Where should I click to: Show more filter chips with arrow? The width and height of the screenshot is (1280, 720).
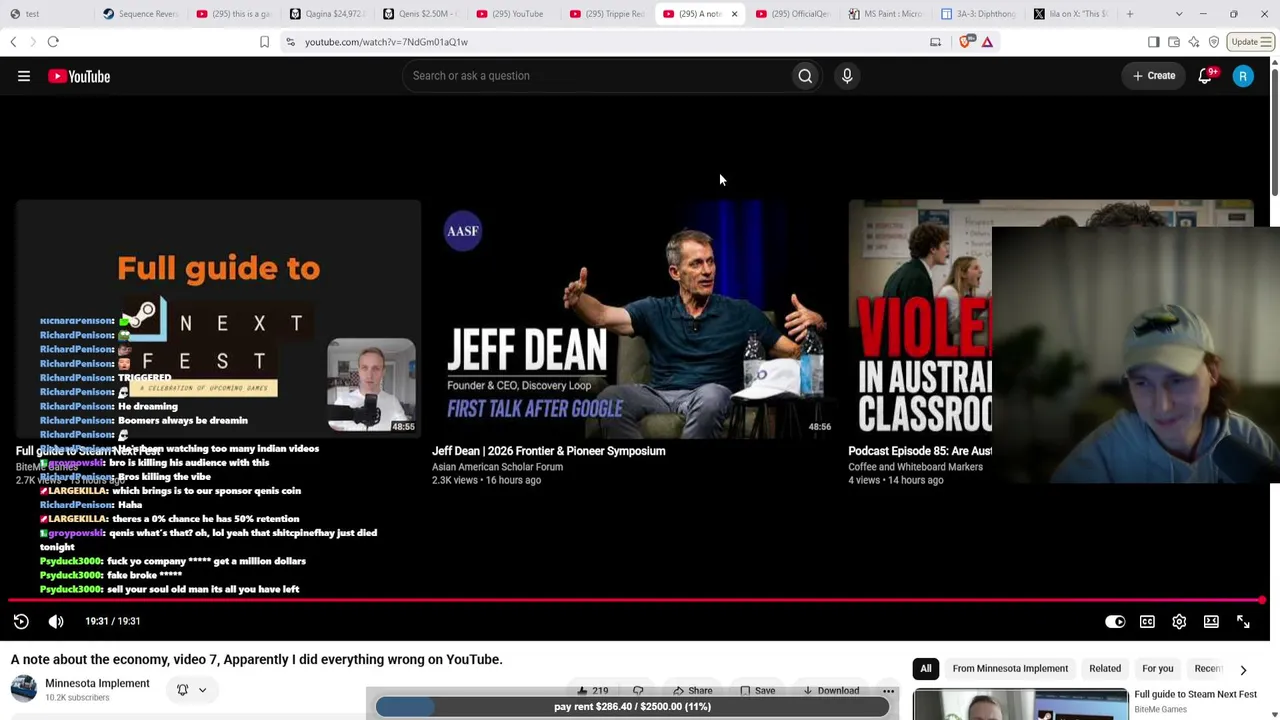(1243, 670)
